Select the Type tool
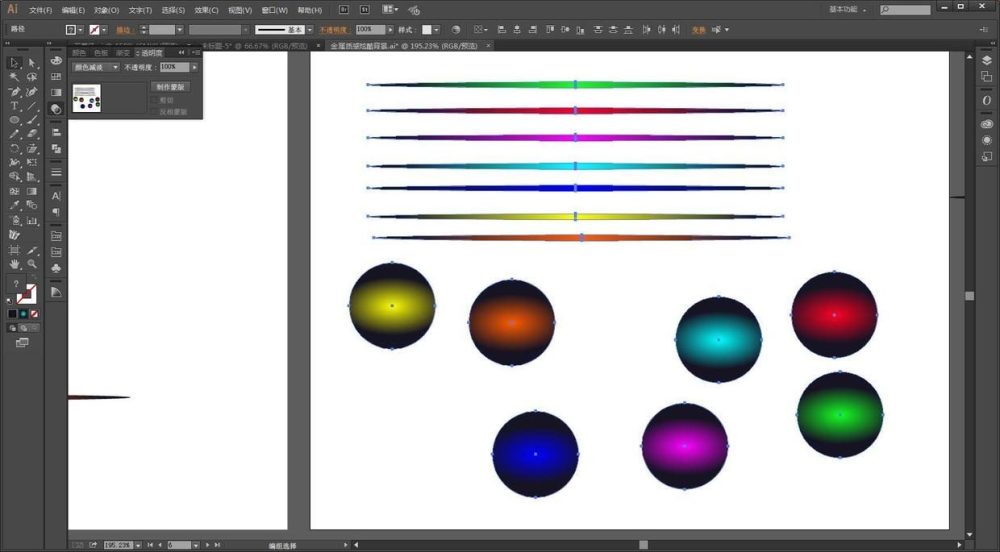Viewport: 1000px width, 552px height. pyautogui.click(x=15, y=106)
